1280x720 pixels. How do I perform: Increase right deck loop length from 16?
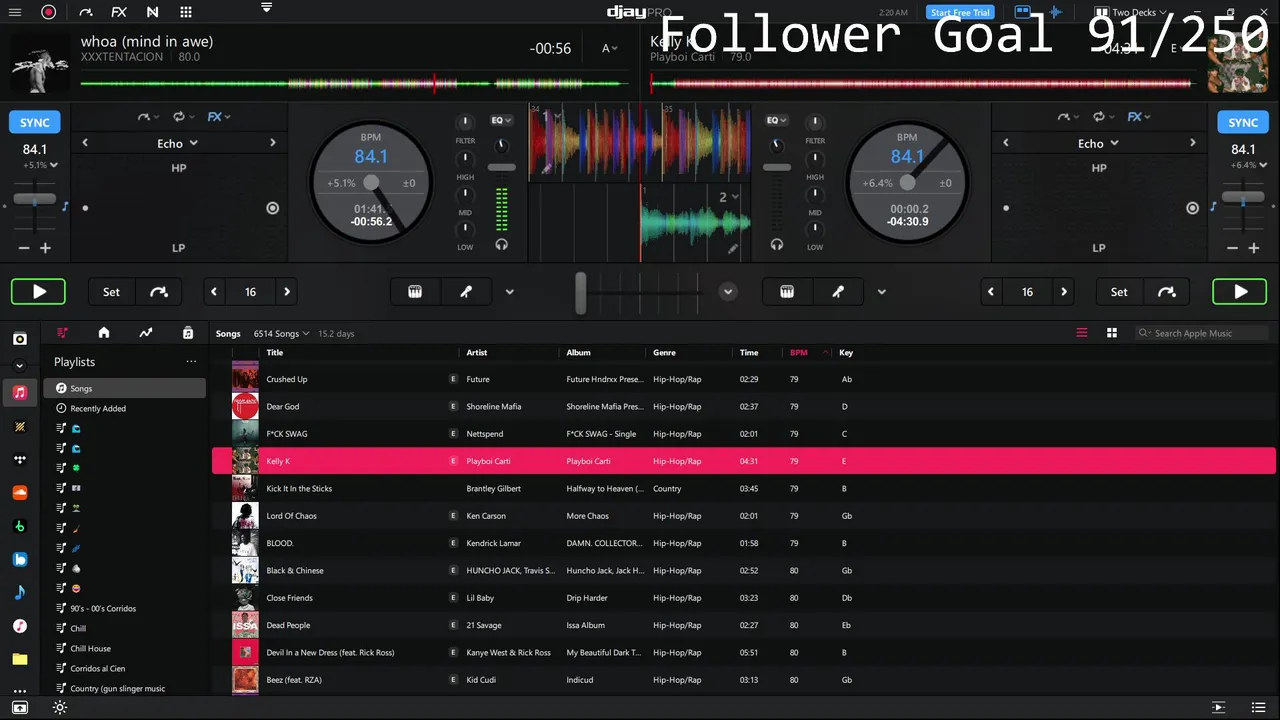[x=1064, y=292]
